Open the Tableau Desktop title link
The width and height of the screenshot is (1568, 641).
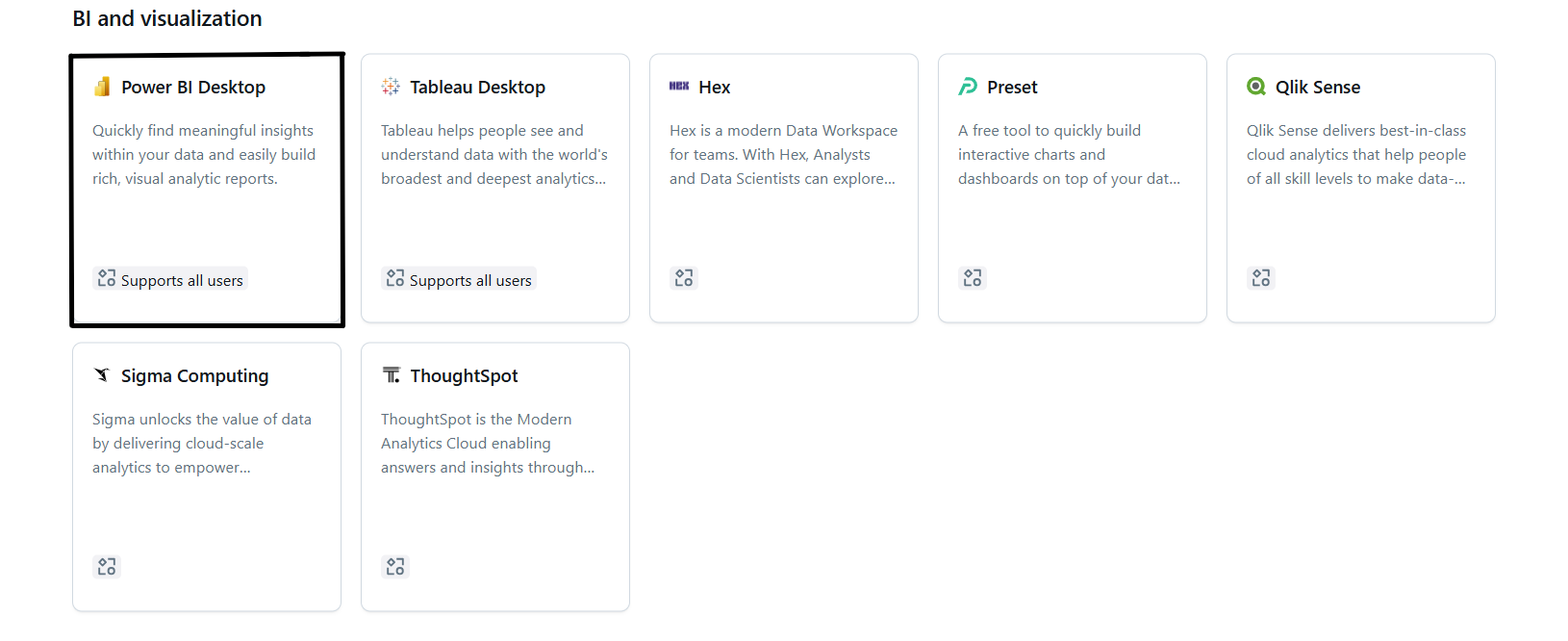pyautogui.click(x=478, y=88)
